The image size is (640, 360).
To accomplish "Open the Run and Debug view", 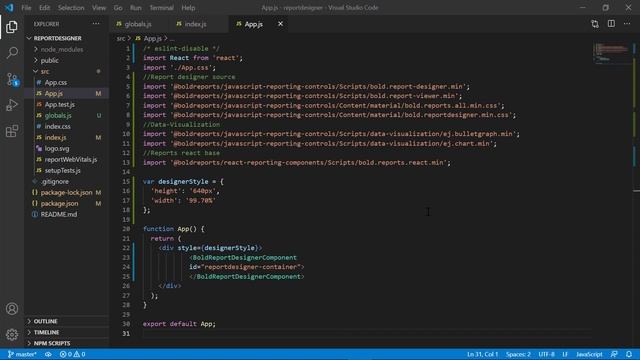I will [x=12, y=105].
